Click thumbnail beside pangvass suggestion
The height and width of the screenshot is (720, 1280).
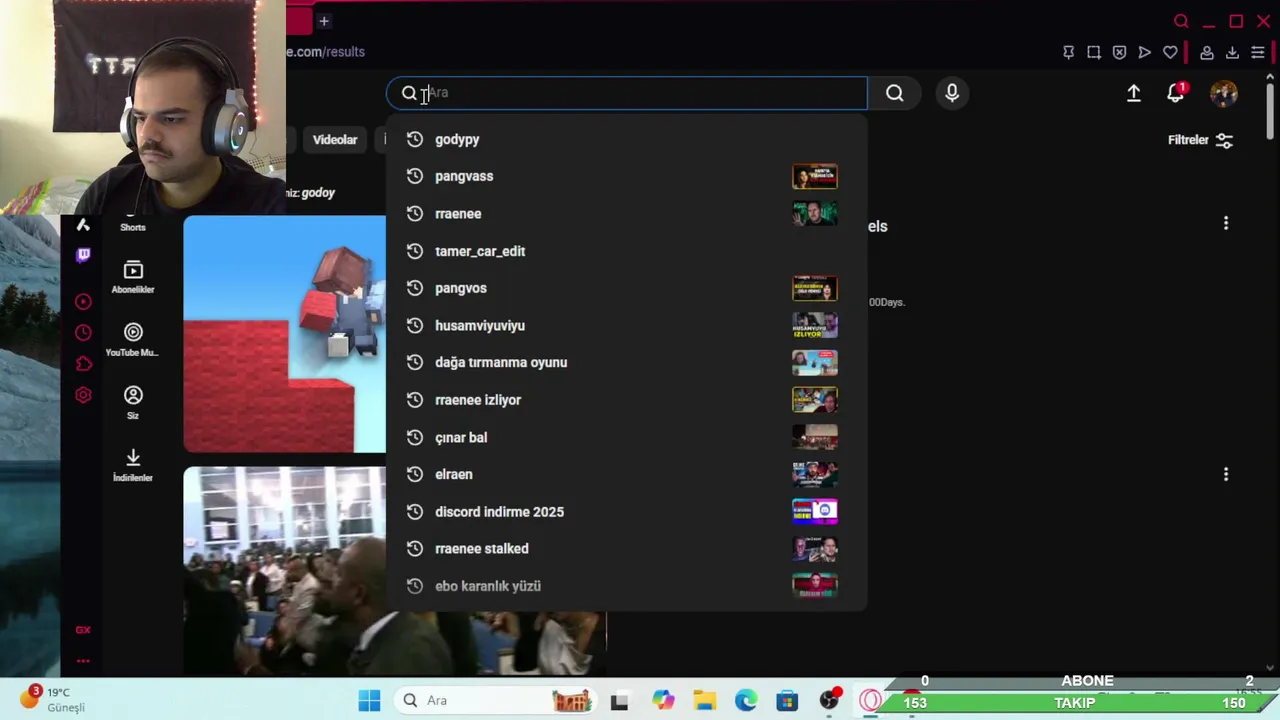[815, 176]
